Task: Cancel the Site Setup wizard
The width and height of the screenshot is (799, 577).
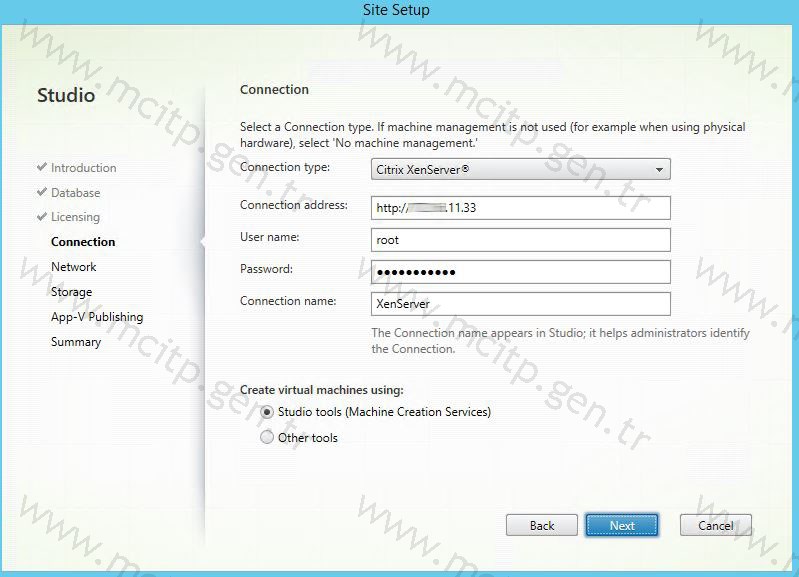Action: [715, 525]
